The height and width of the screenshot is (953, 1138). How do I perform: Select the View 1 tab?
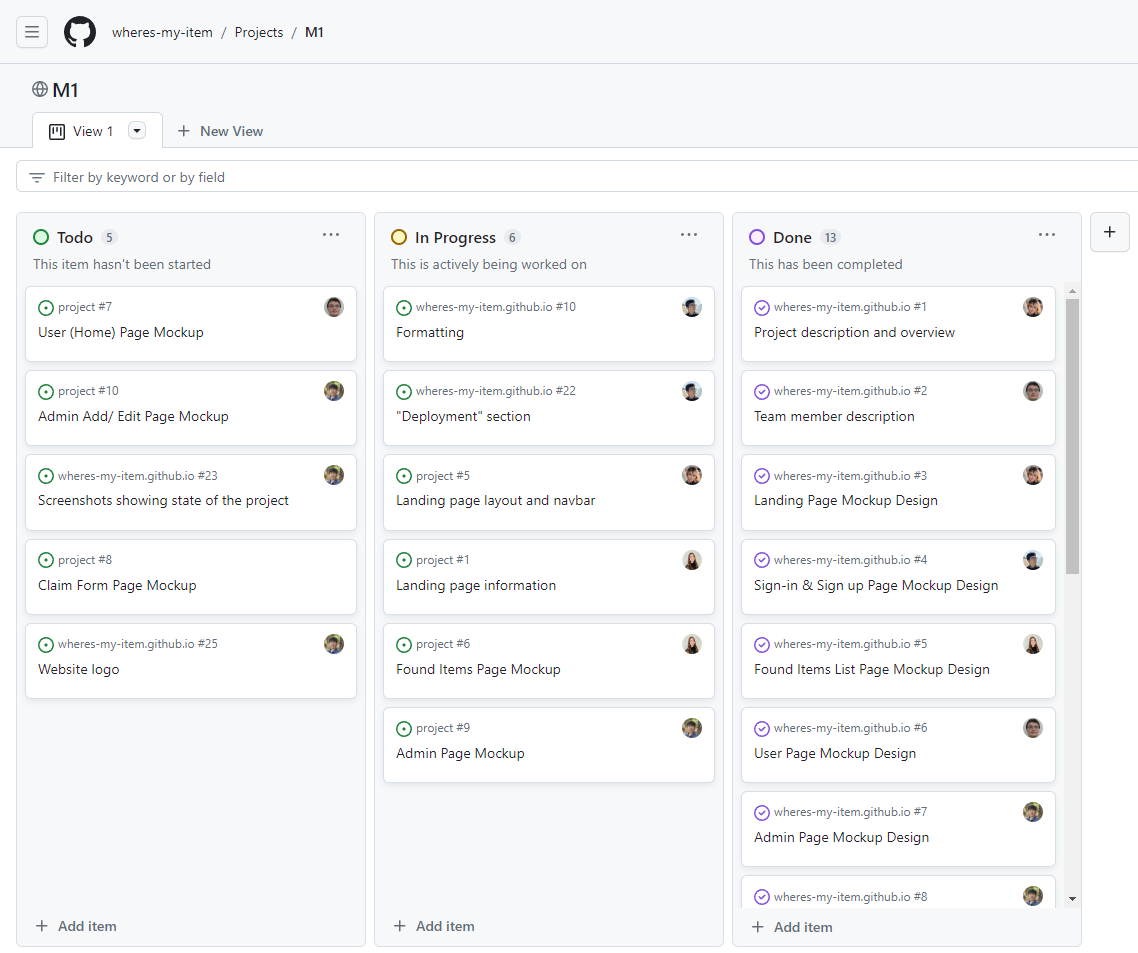[x=85, y=131]
